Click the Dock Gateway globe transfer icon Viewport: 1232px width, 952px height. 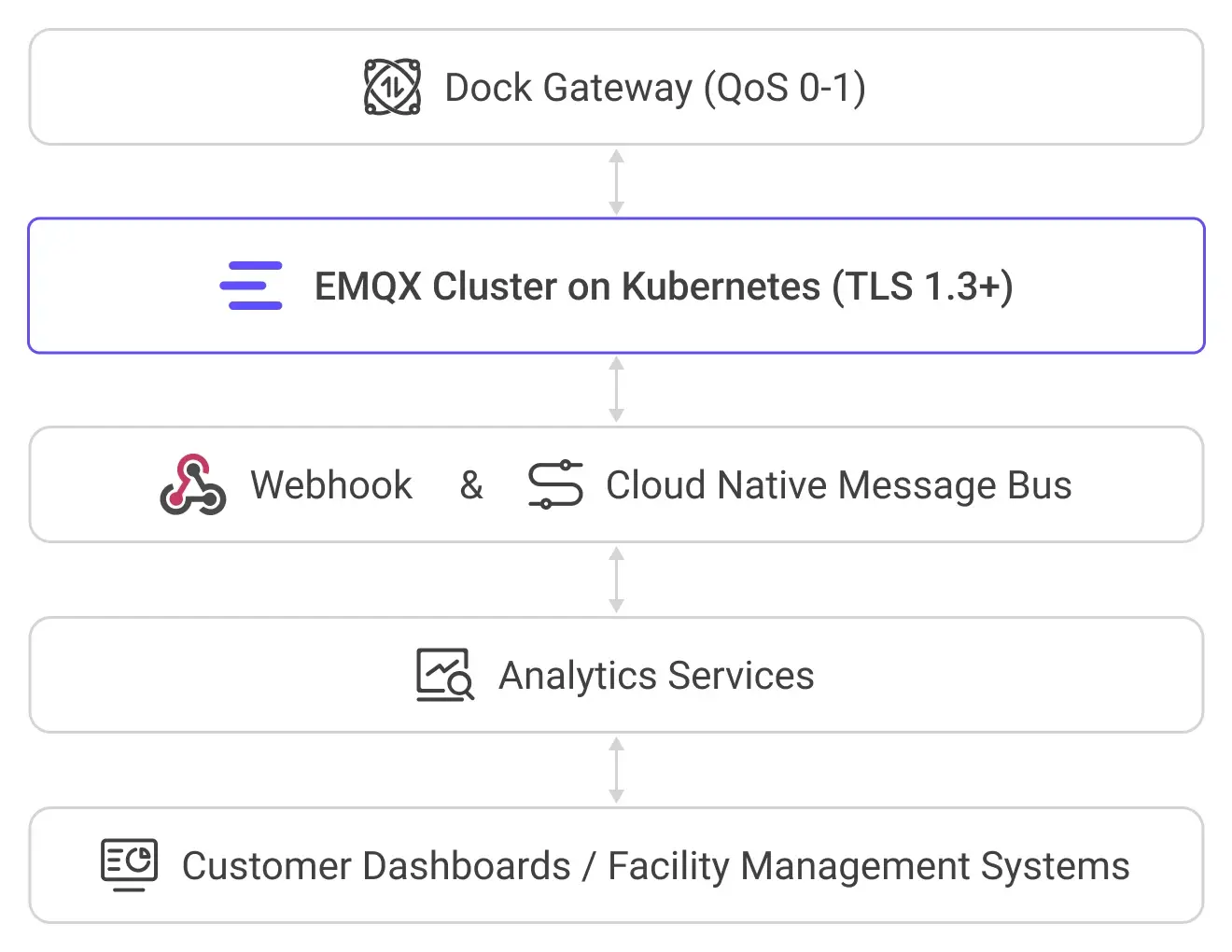coord(392,87)
